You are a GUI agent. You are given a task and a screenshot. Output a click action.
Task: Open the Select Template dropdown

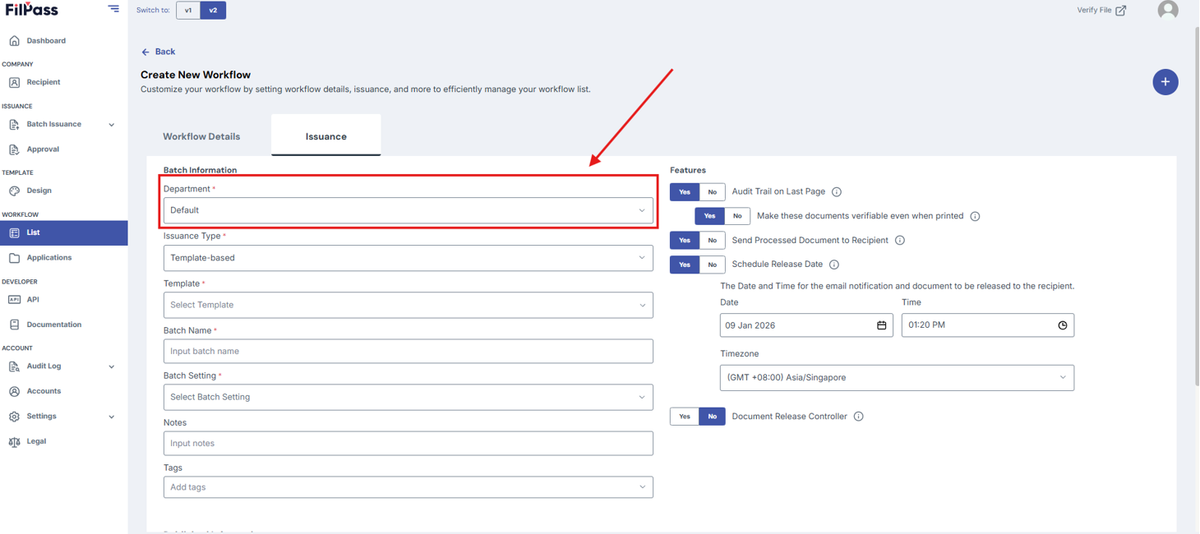point(408,305)
